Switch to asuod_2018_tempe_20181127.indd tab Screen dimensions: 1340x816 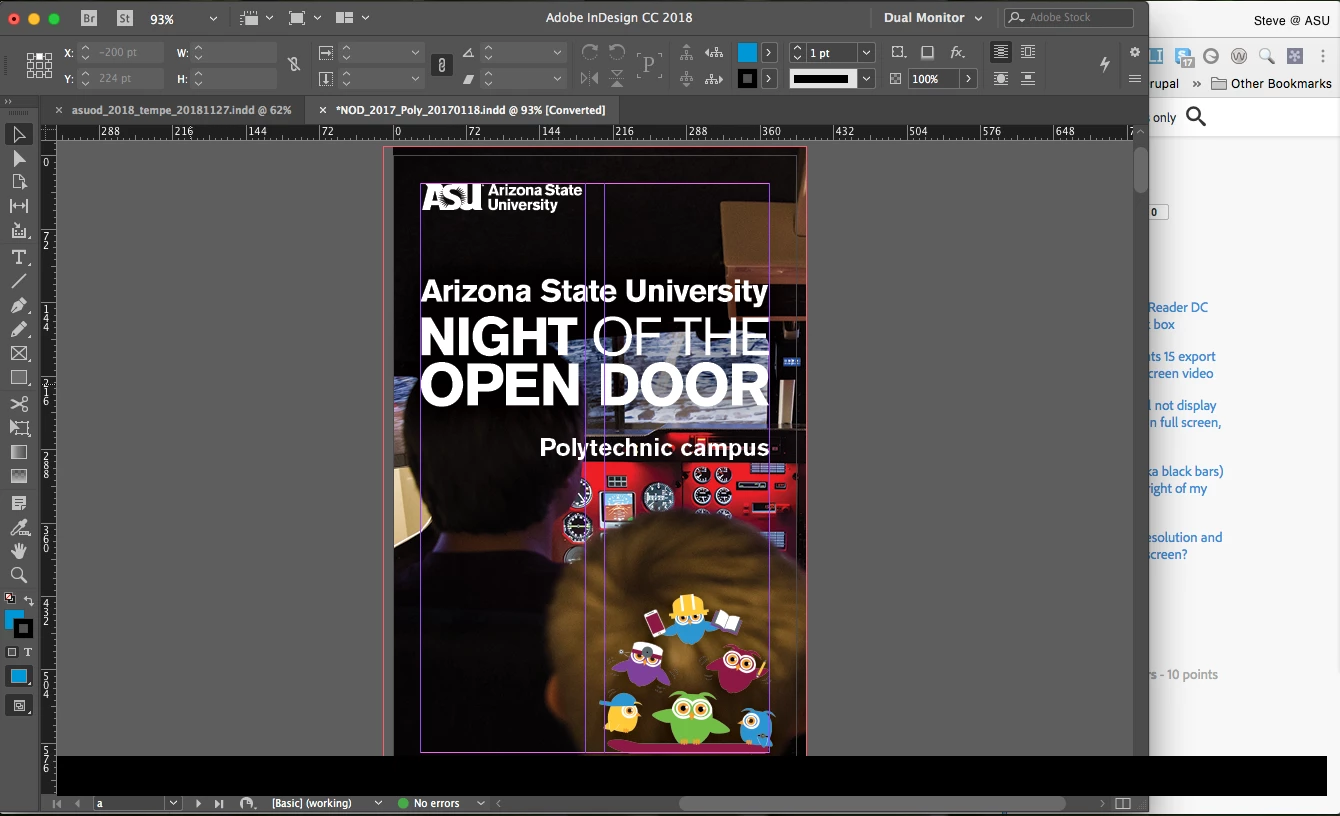182,110
